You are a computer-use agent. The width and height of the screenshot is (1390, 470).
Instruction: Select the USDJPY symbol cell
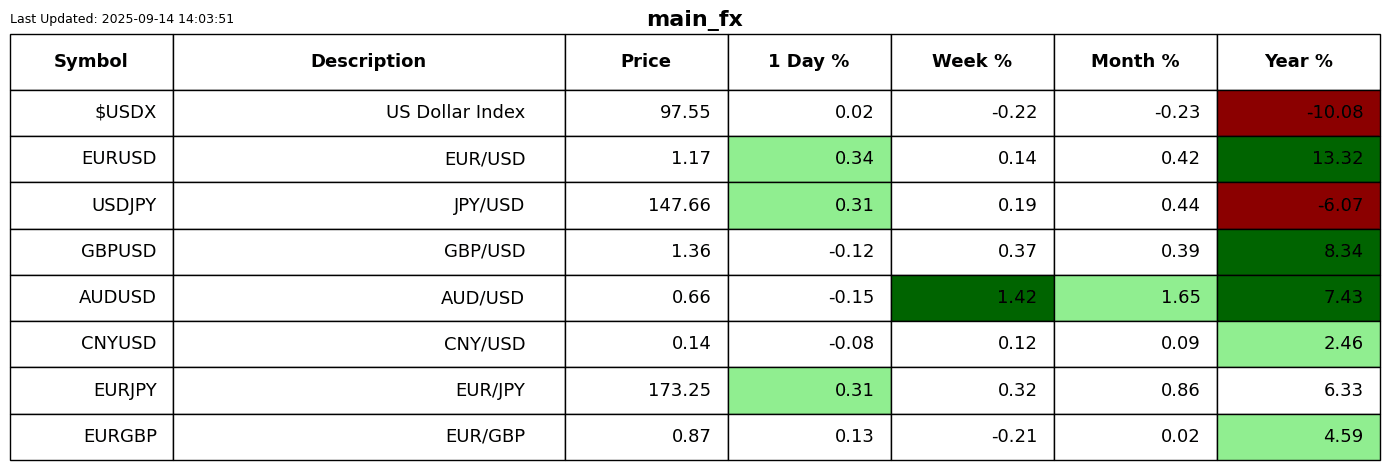click(91, 206)
